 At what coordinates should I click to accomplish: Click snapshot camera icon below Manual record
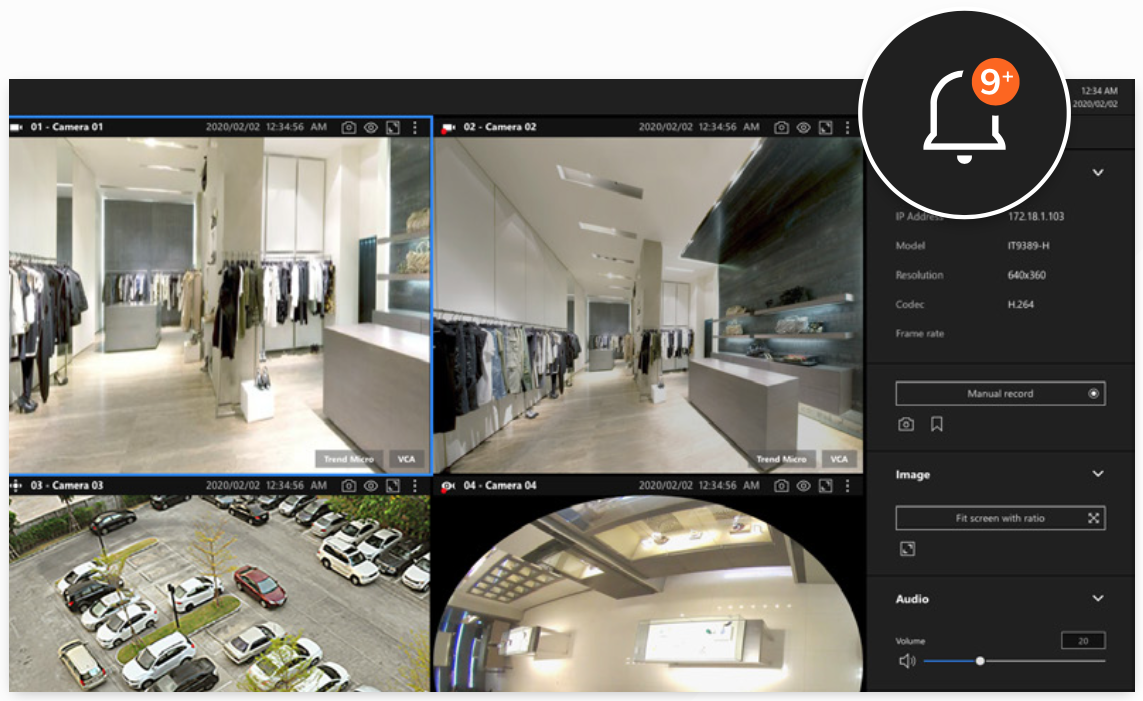click(905, 425)
